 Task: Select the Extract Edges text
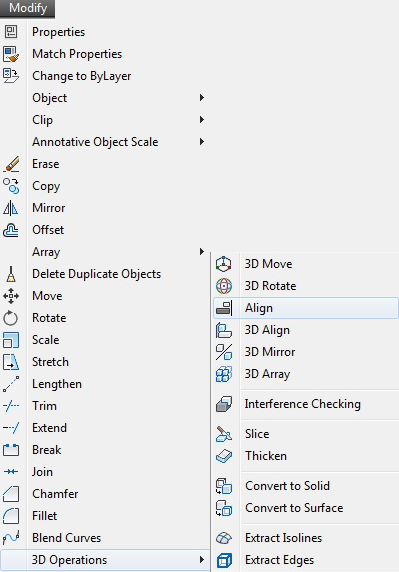pos(279,560)
